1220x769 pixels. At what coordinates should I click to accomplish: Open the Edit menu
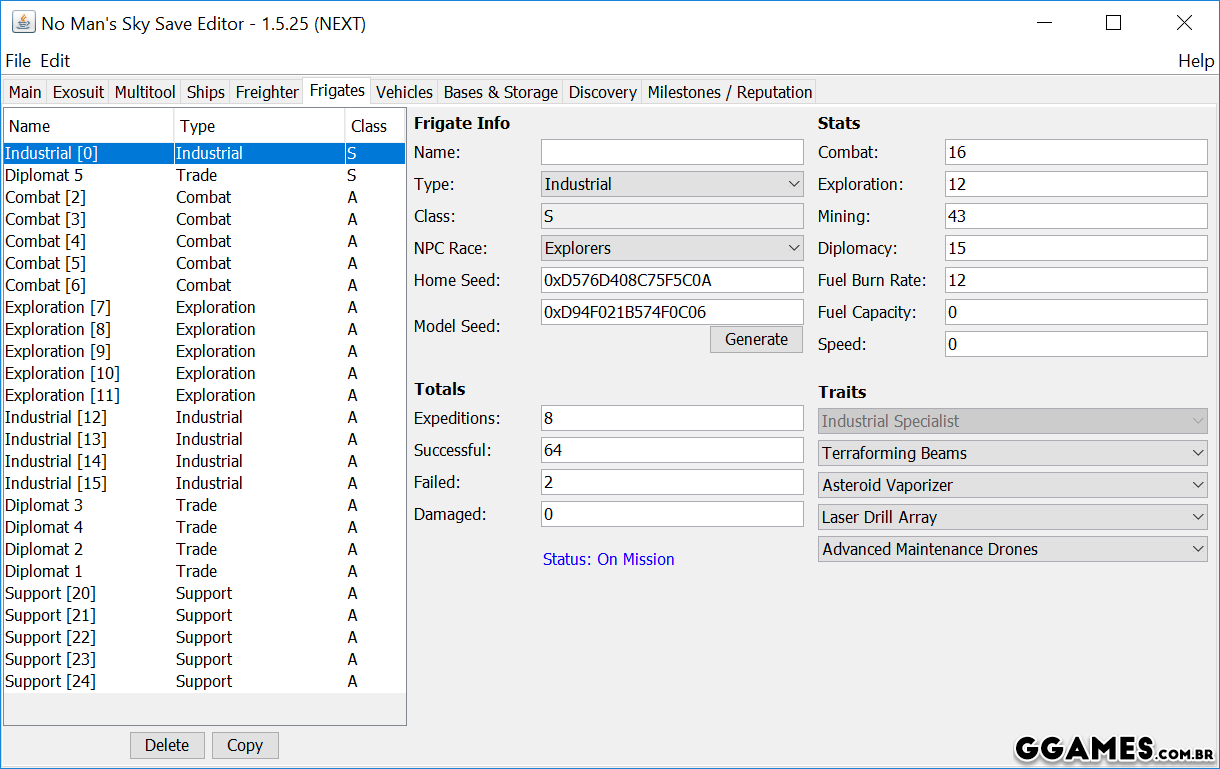click(55, 61)
